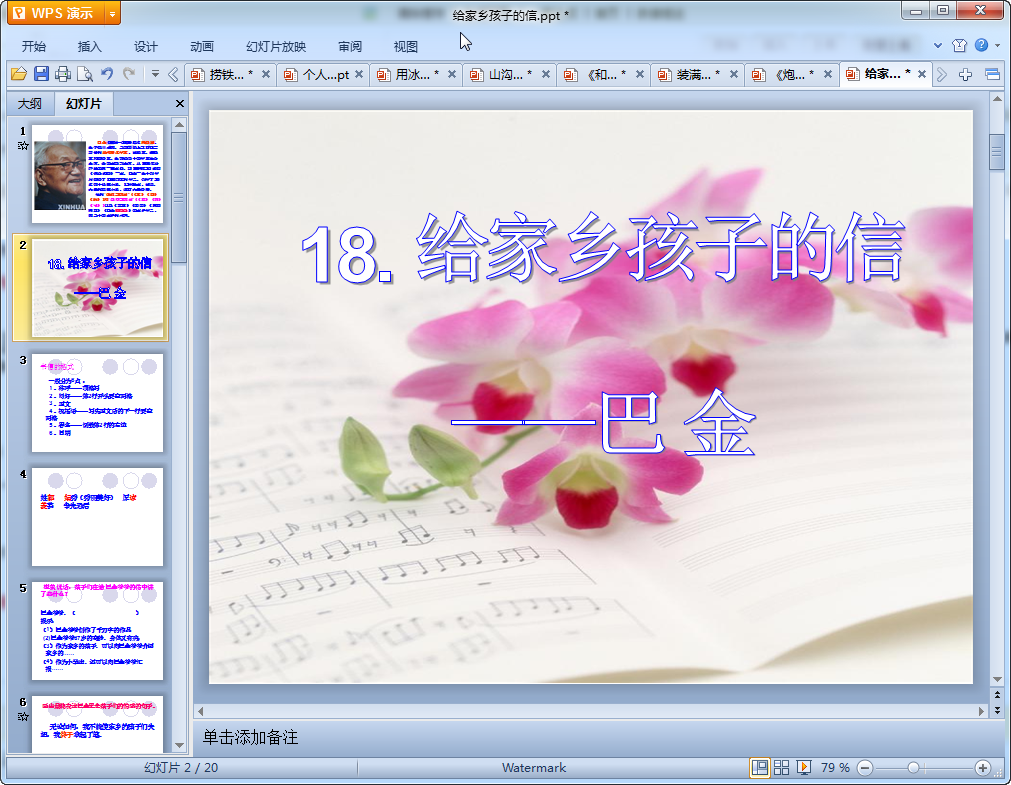Close the 用冰... document tab

point(452,75)
